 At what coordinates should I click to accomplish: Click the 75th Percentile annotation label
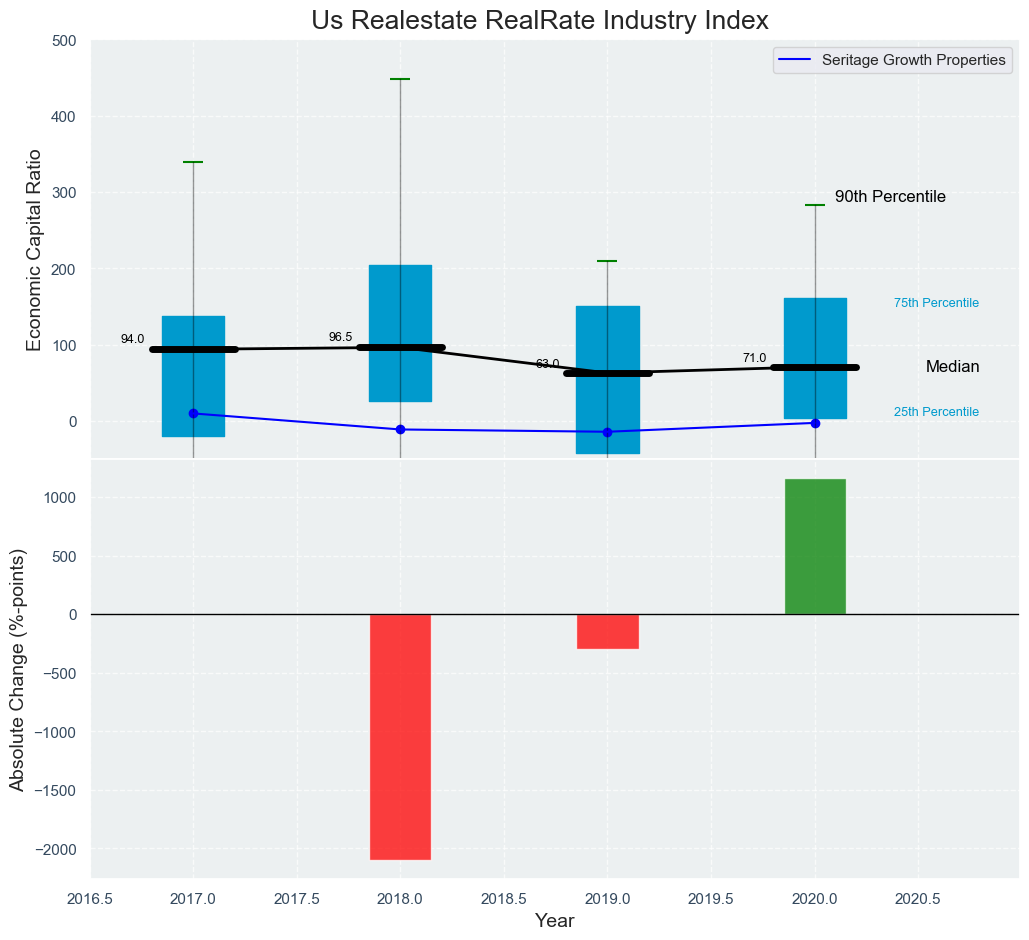click(936, 303)
